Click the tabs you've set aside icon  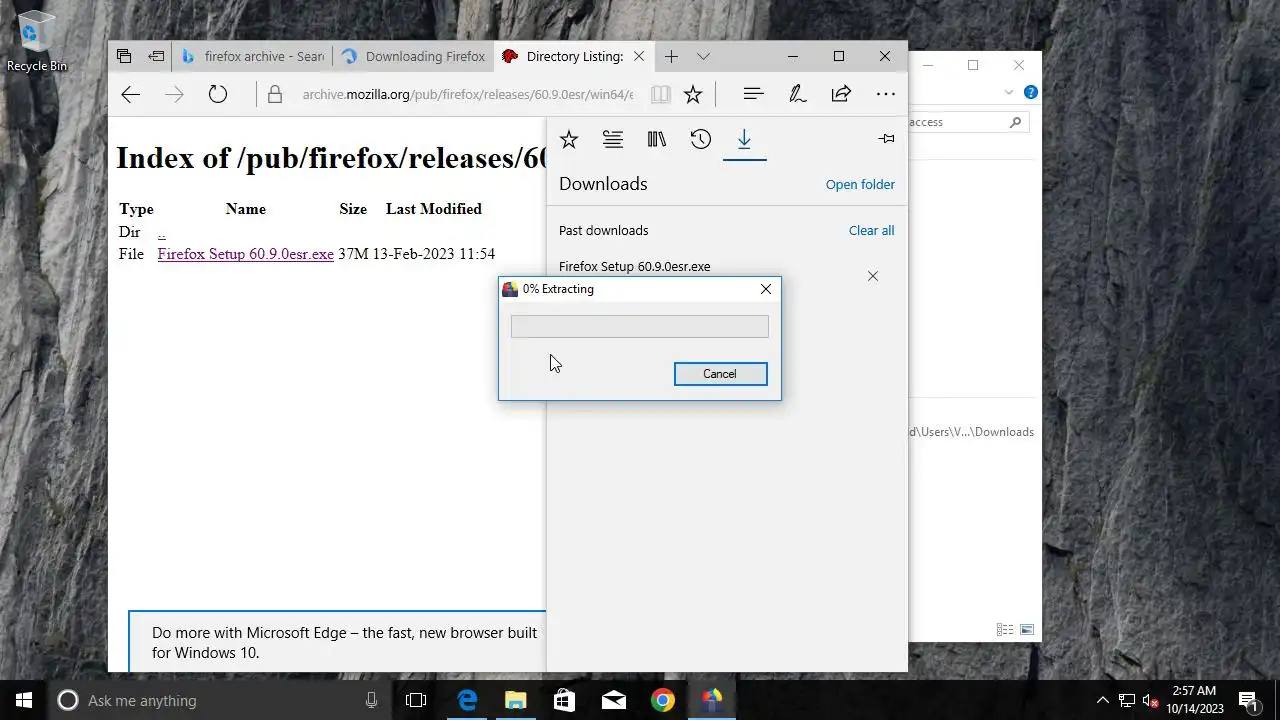(x=124, y=56)
